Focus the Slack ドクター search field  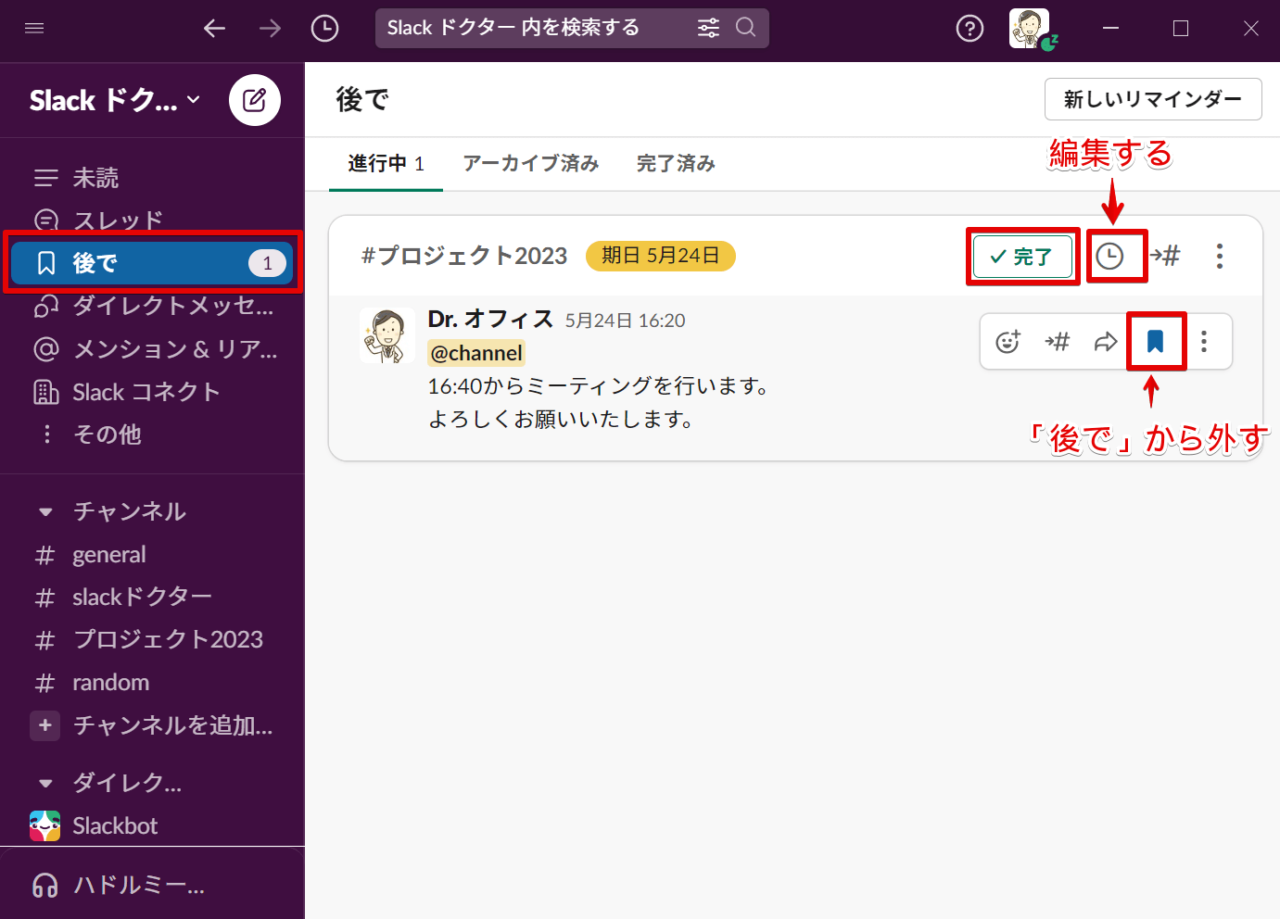point(572,28)
